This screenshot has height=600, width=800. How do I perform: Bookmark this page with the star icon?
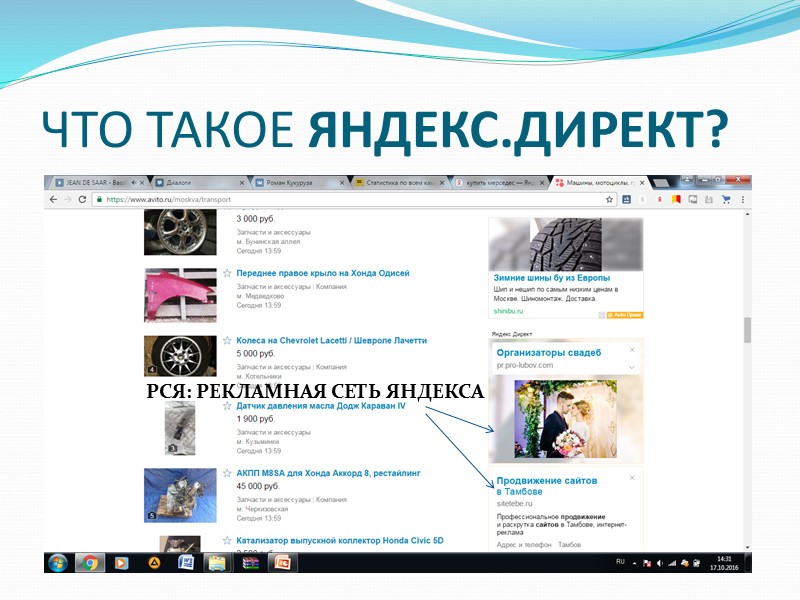pyautogui.click(x=609, y=199)
